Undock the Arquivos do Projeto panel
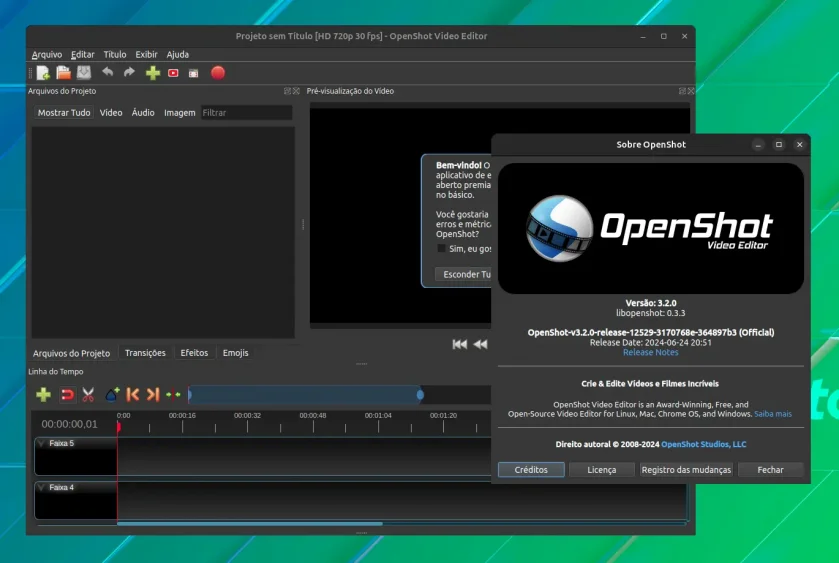This screenshot has height=563, width=840. 288,91
